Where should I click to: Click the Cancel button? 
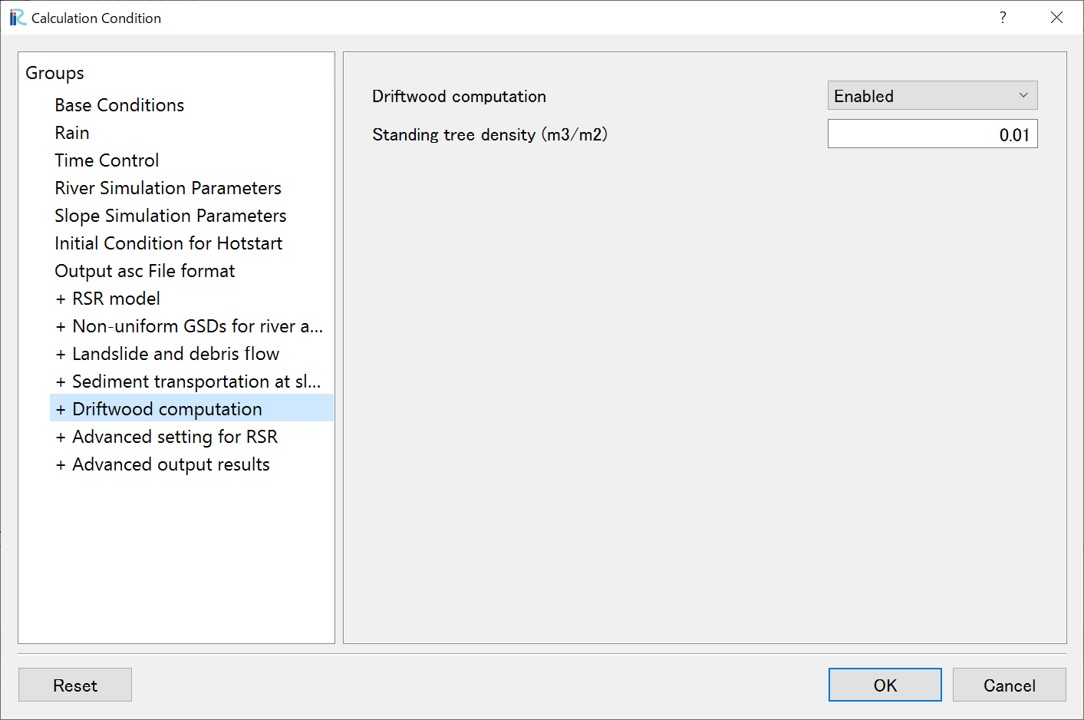pos(1009,685)
